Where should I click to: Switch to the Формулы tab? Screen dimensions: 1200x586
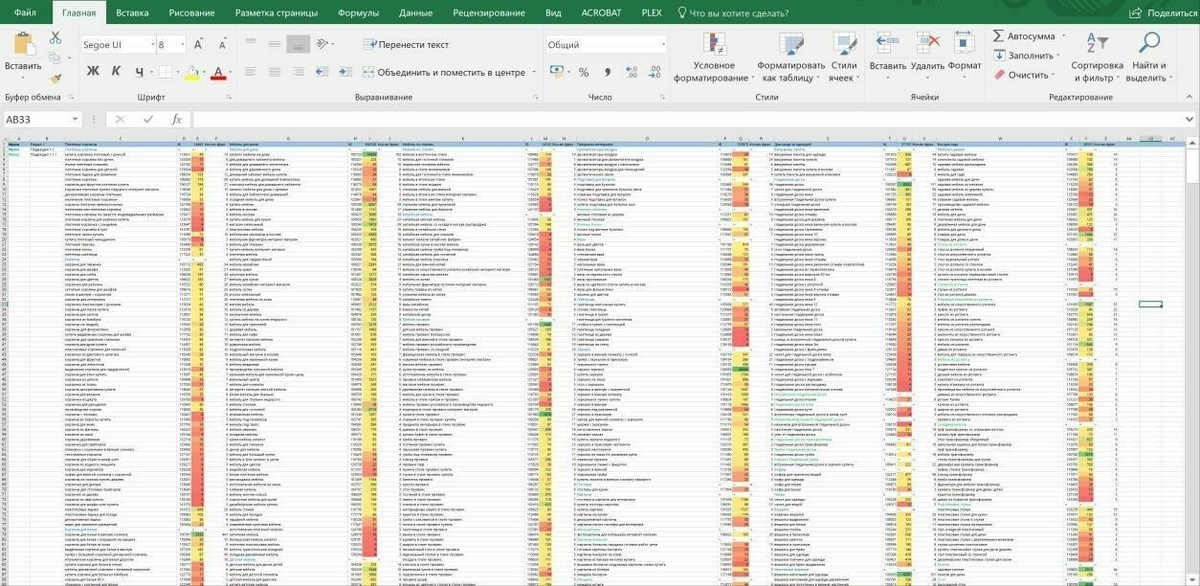coord(358,13)
